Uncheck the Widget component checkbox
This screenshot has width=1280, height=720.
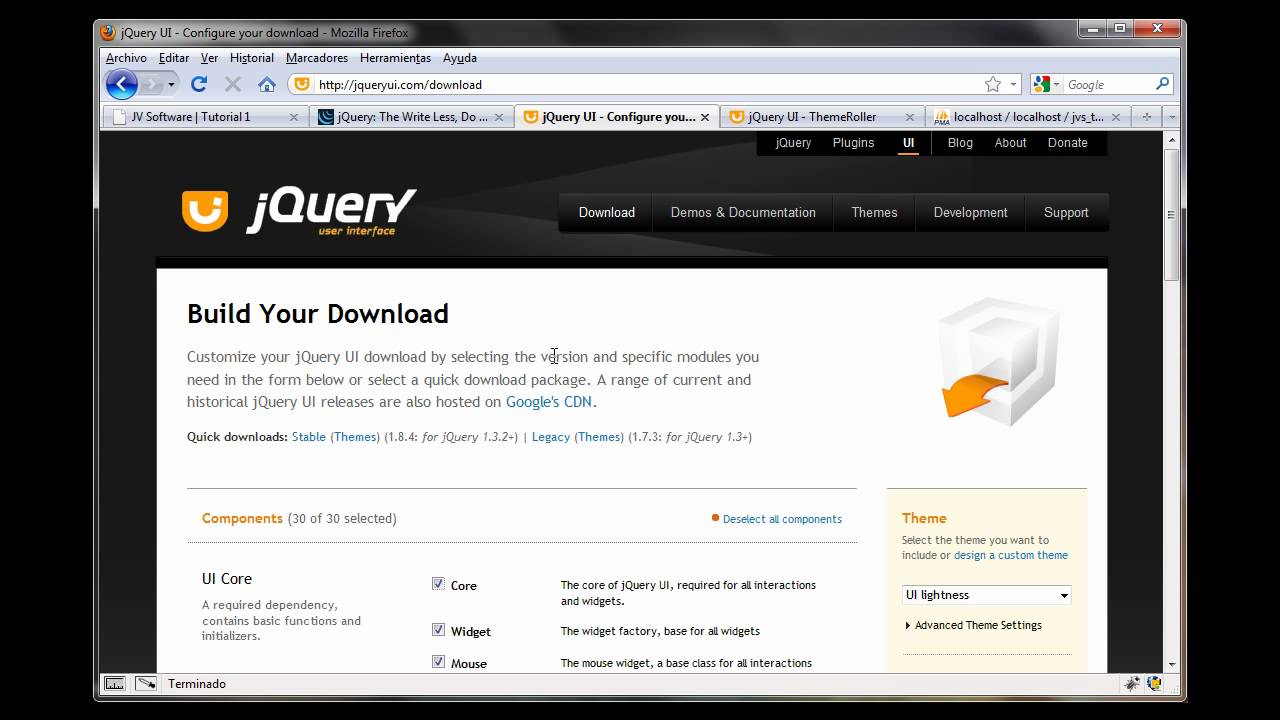point(438,630)
